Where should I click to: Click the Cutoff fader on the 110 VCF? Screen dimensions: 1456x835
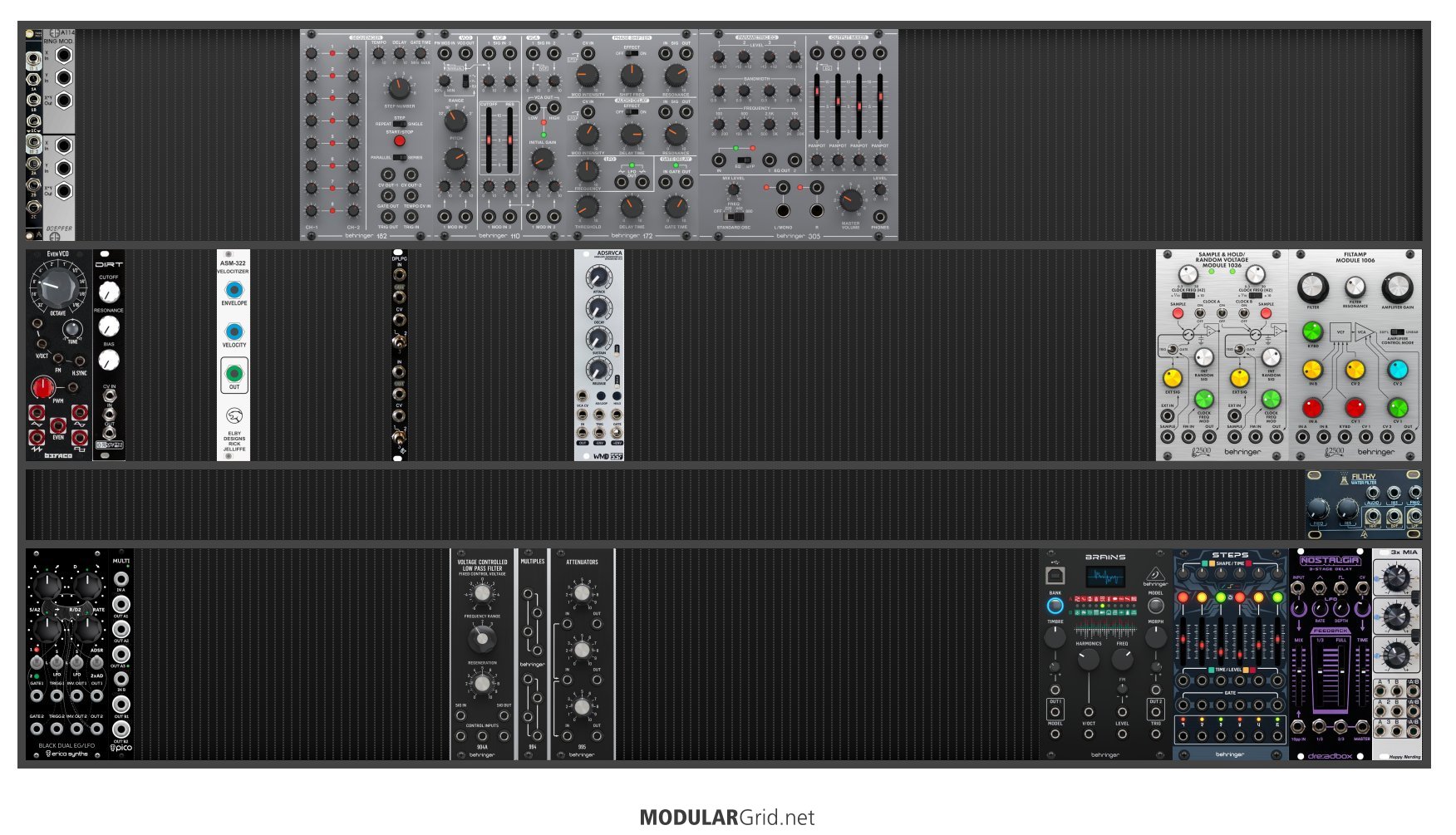click(489, 139)
